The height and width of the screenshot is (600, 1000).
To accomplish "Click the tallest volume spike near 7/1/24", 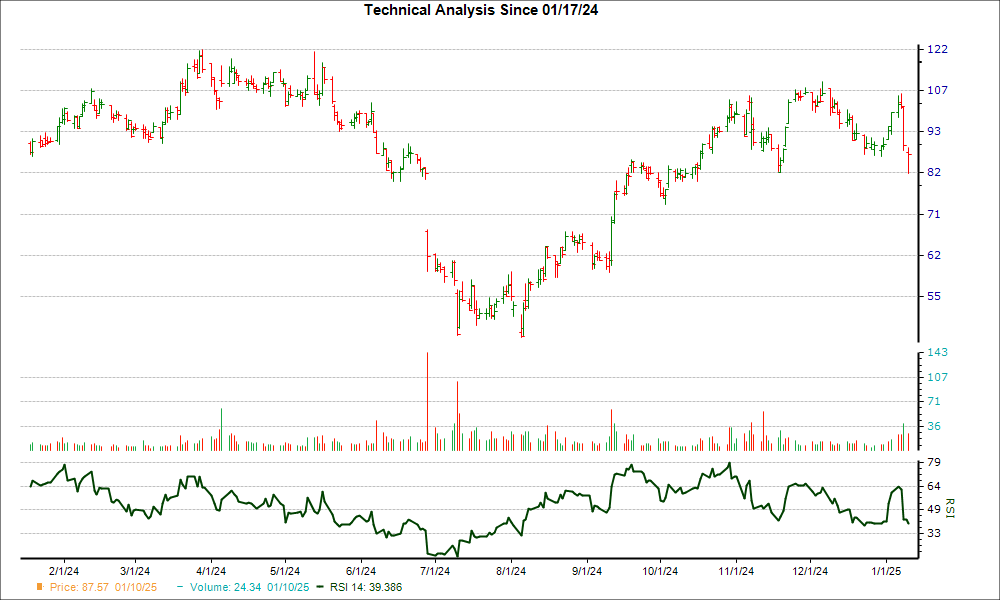I will pyautogui.click(x=427, y=402).
